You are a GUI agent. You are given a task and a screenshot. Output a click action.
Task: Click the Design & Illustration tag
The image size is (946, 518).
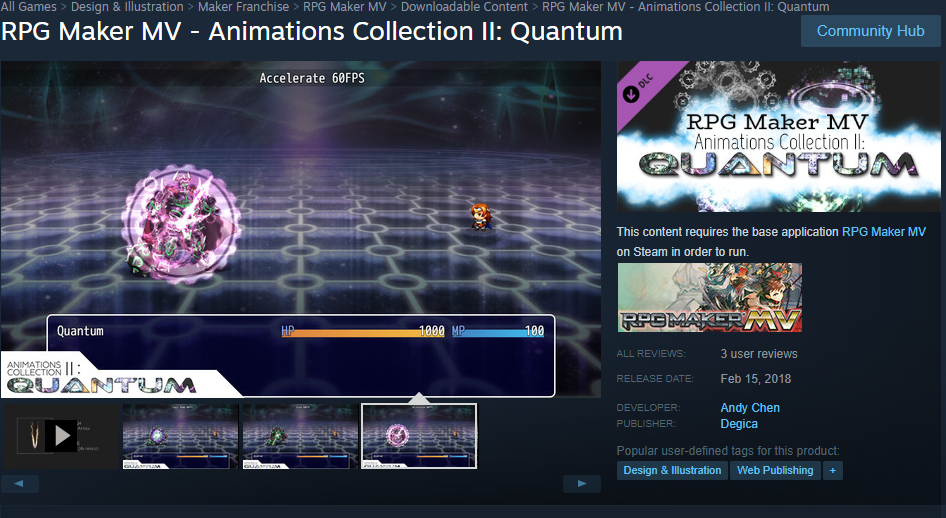click(672, 470)
